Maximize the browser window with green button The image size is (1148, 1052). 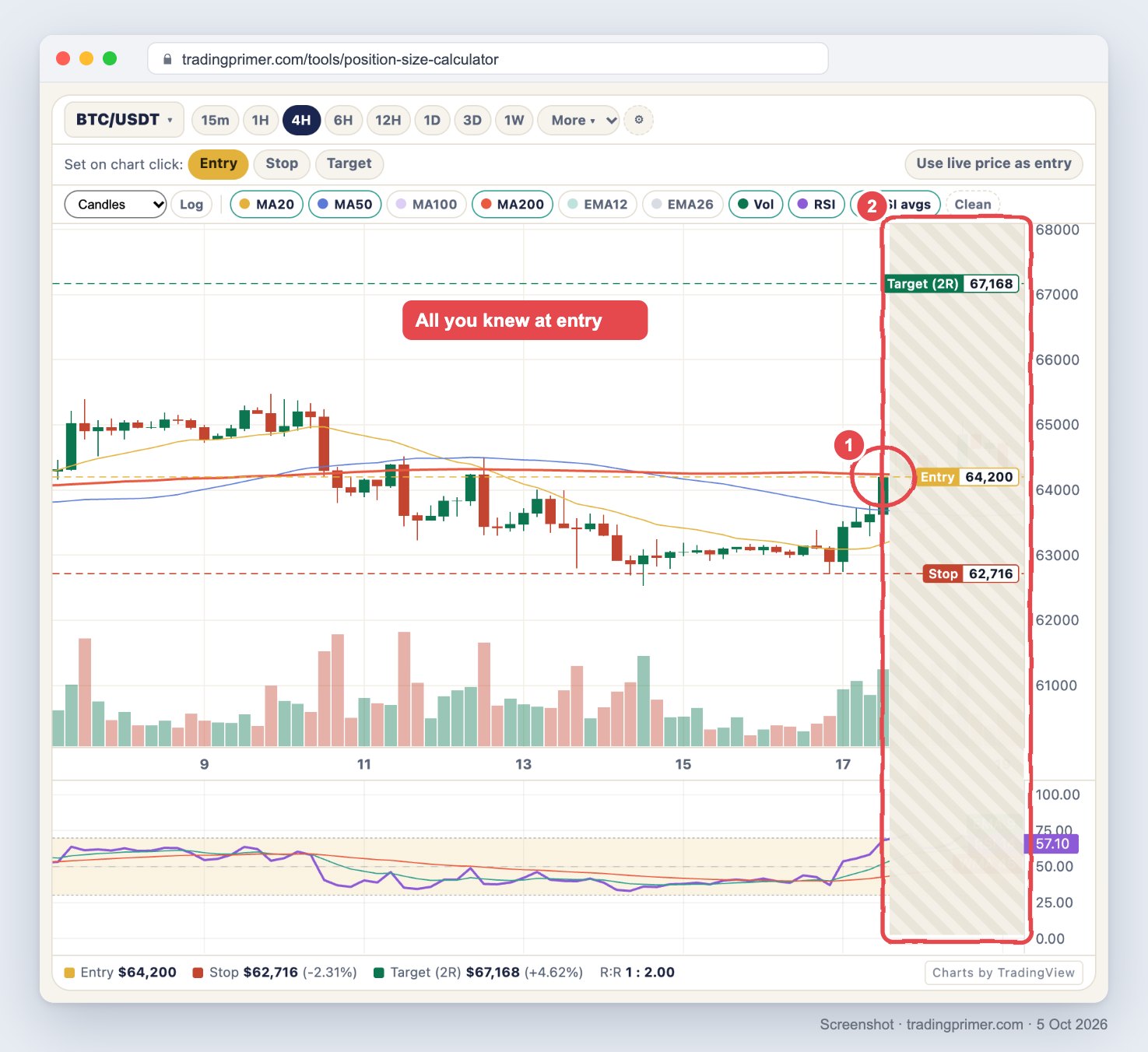111,58
